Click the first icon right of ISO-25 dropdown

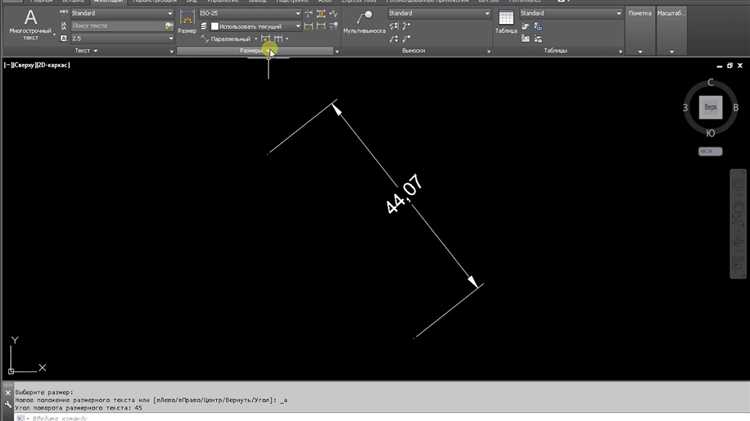tap(309, 13)
